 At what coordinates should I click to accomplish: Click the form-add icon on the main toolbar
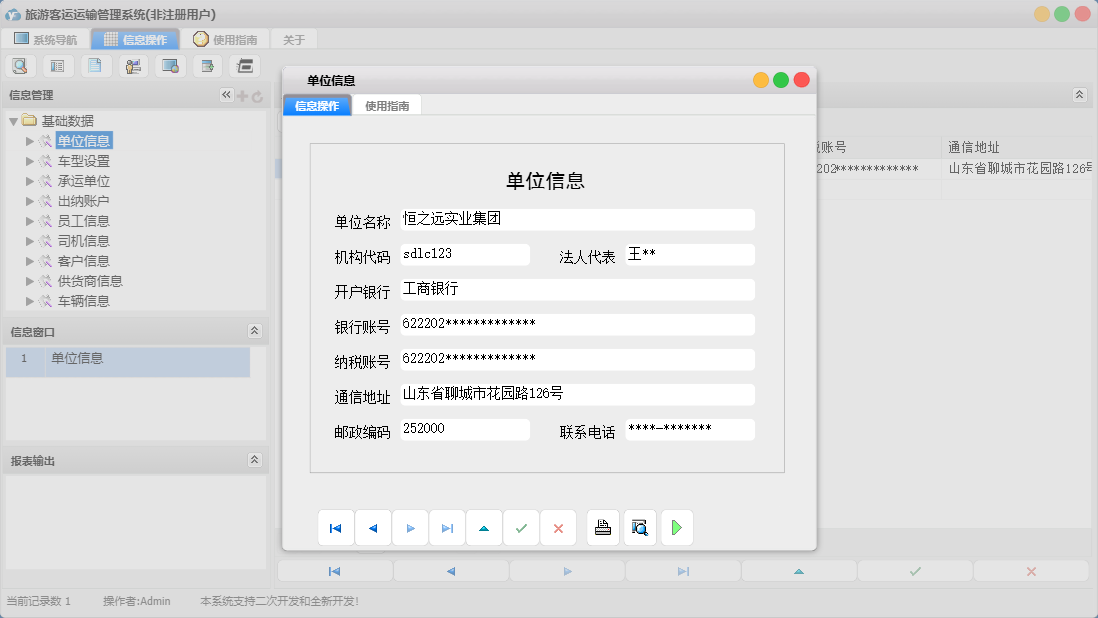(207, 65)
